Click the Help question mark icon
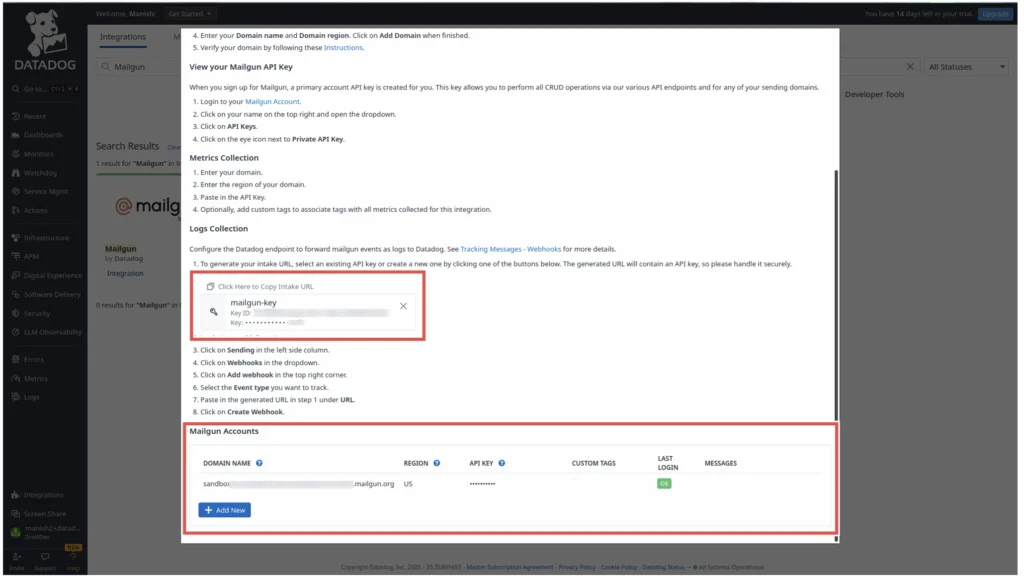This screenshot has height=579, width=1024. 73,557
